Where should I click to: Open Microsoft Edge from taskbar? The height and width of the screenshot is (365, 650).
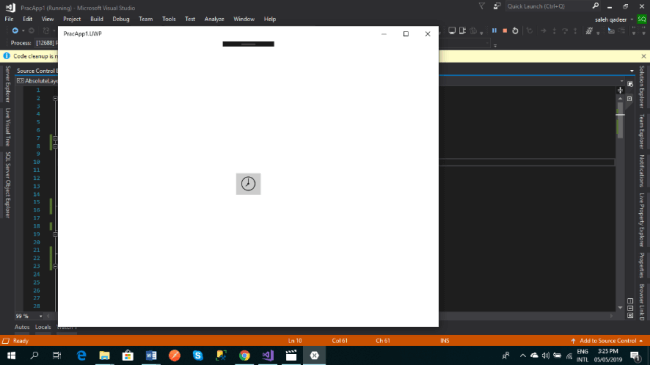[x=81, y=355]
